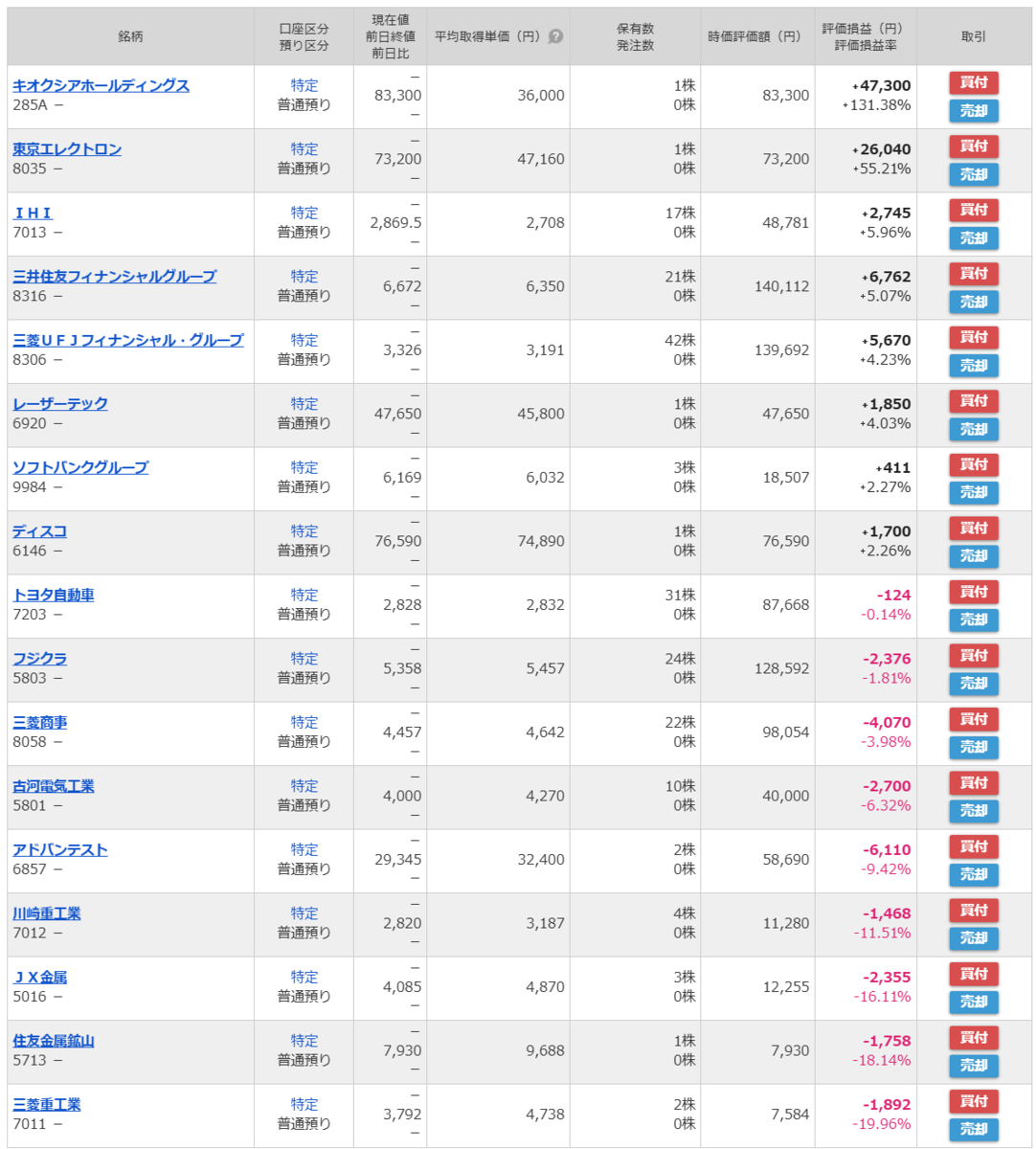Open ディスコ stock link

tap(39, 531)
